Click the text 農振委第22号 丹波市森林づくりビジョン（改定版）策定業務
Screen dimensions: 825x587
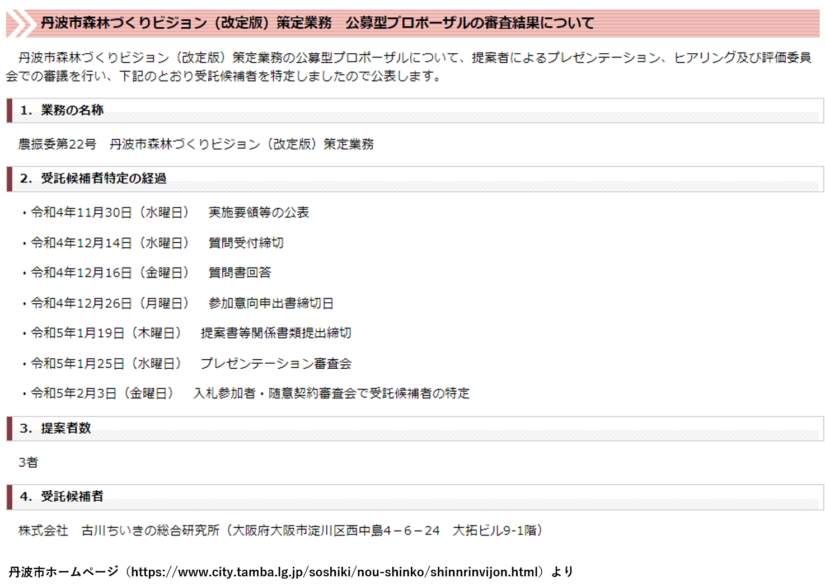pyautogui.click(x=196, y=144)
